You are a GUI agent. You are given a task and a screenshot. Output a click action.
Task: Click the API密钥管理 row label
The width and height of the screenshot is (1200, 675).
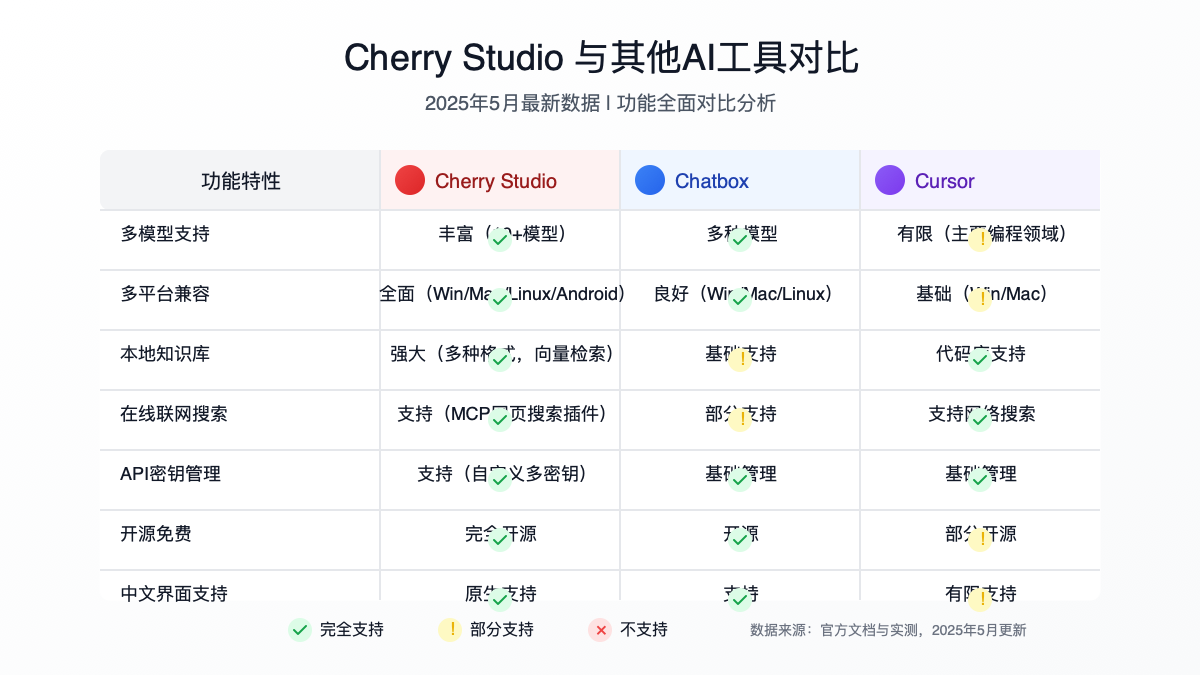pos(170,474)
